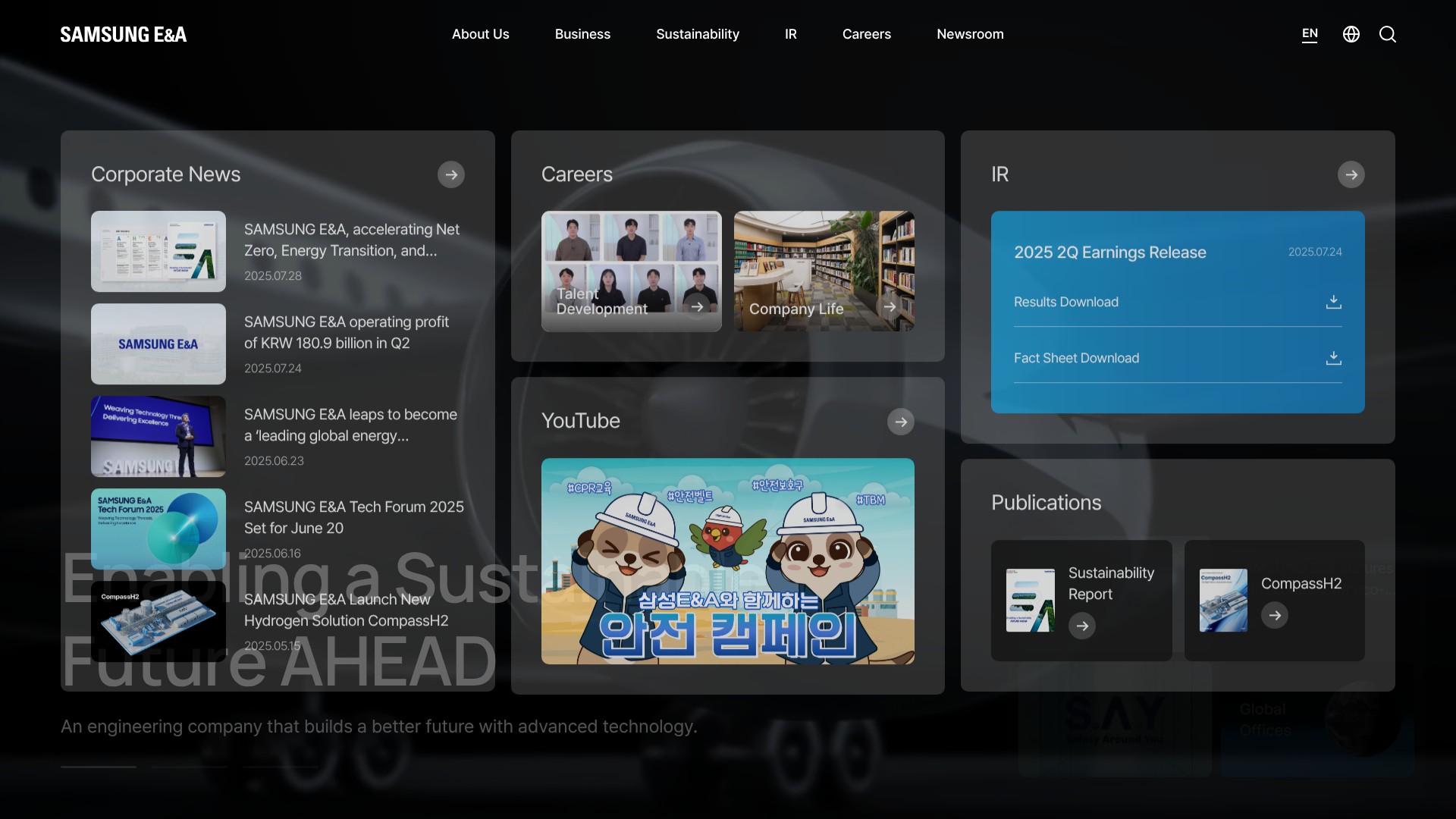Play the safety campaign YouTube video thumbnail
This screenshot has width=1456, height=819.
[x=727, y=561]
